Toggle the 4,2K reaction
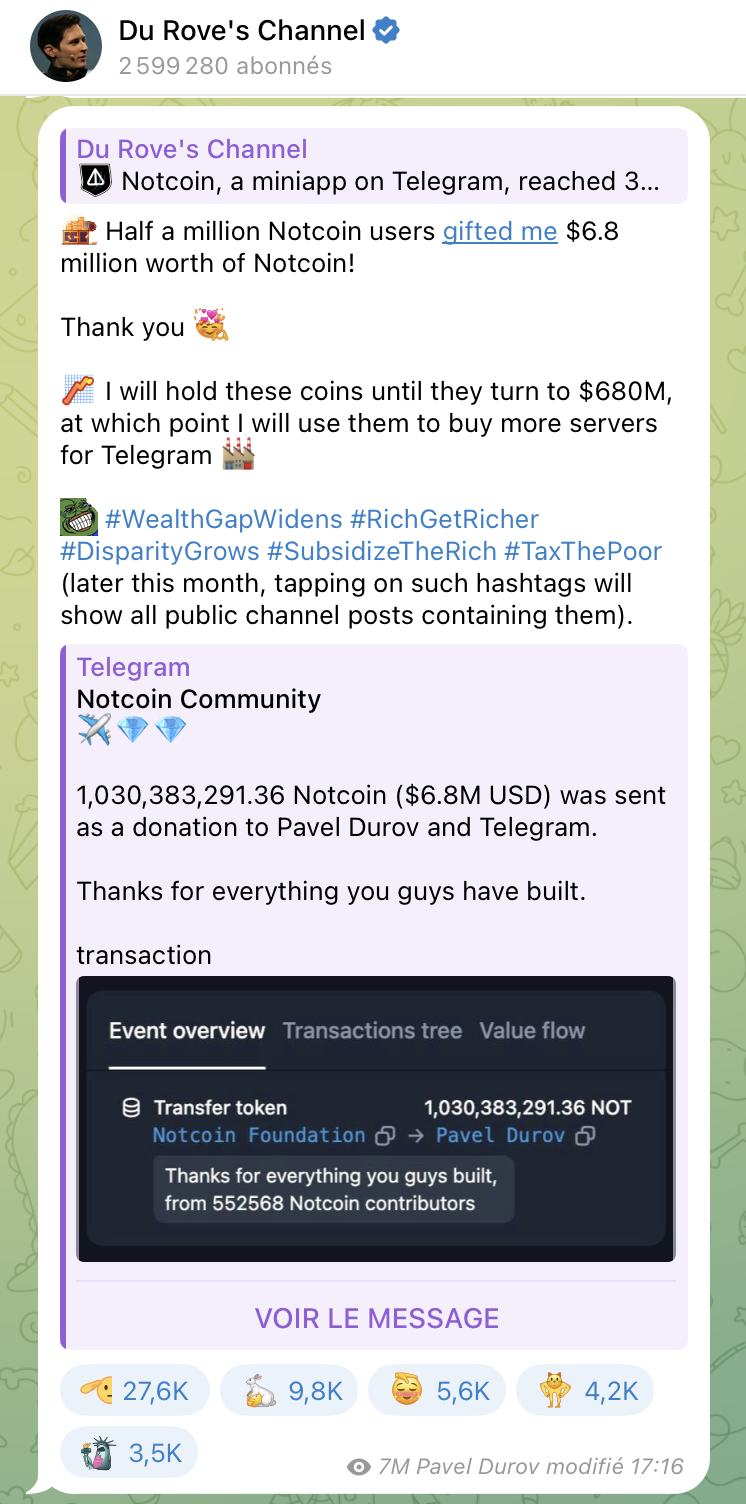Screen dimensions: 746x1504 pos(581,1391)
